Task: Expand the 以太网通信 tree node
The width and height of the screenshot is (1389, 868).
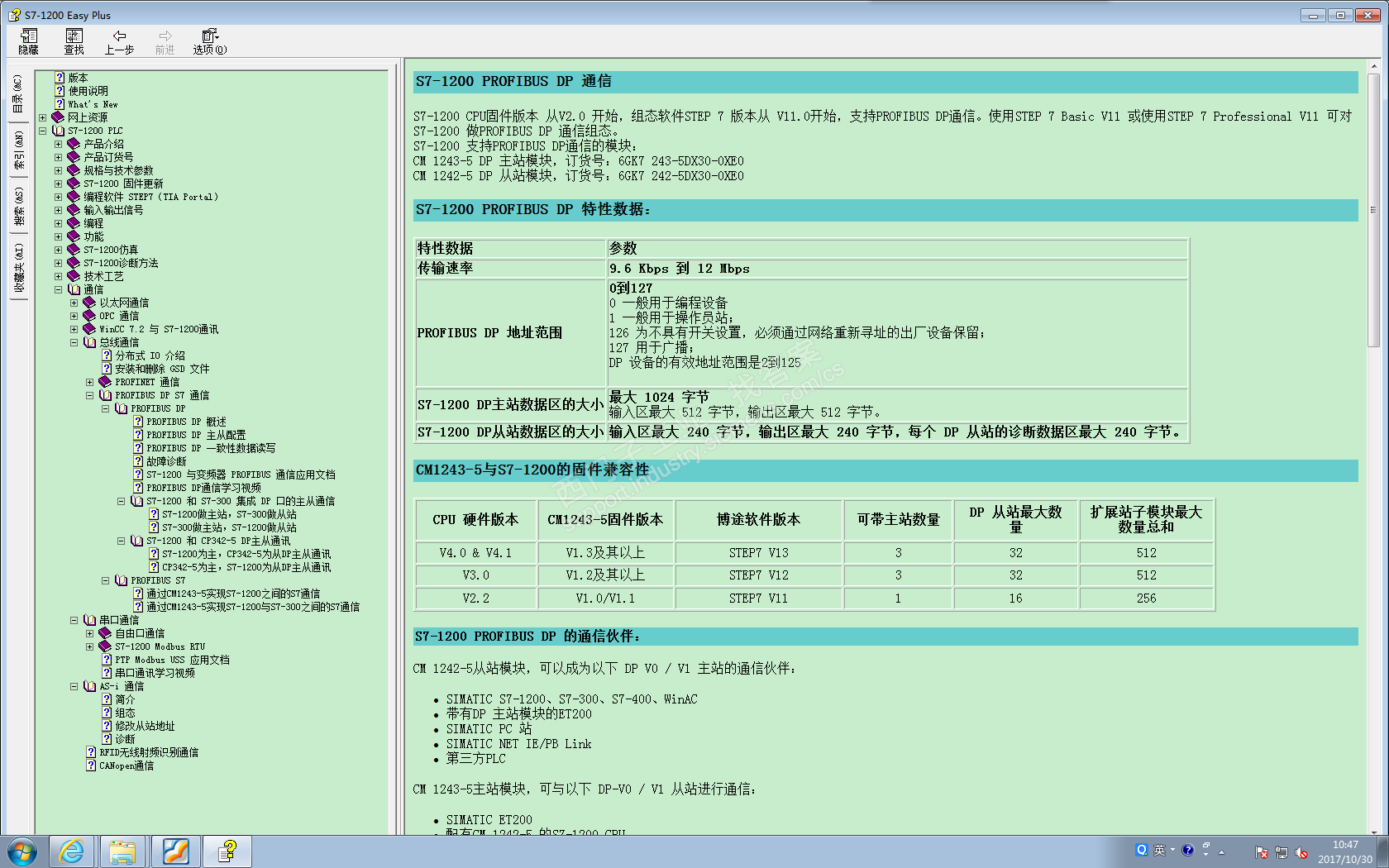Action: click(x=74, y=303)
